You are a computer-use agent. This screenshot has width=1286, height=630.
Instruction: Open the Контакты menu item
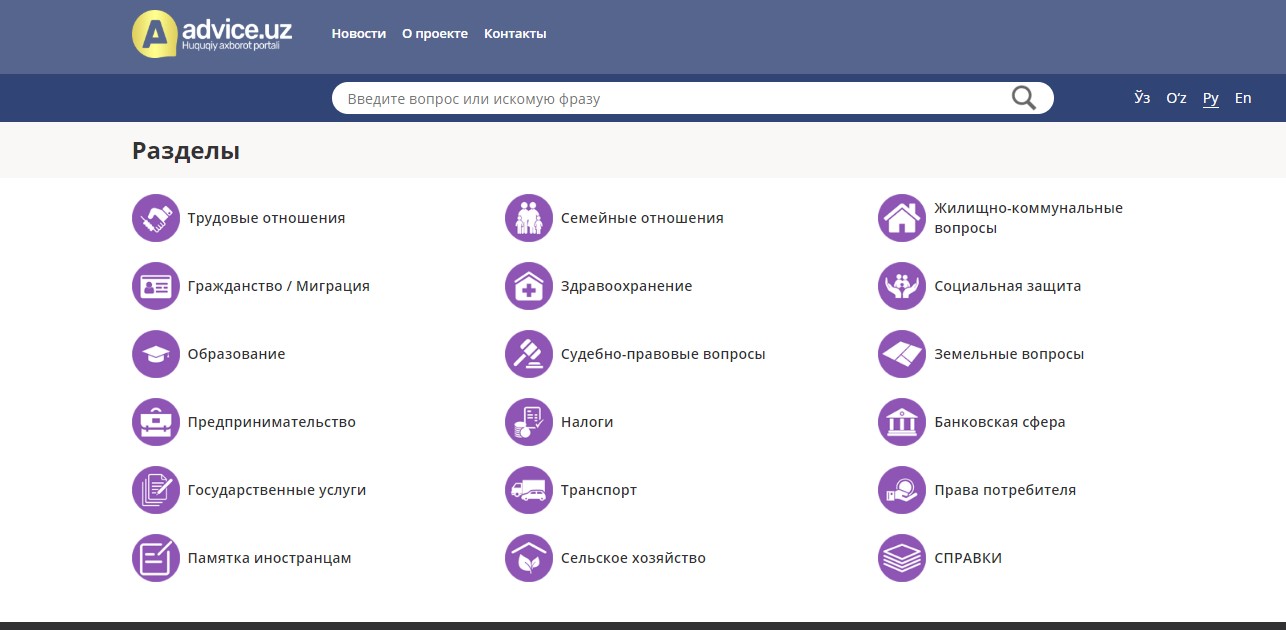click(515, 33)
